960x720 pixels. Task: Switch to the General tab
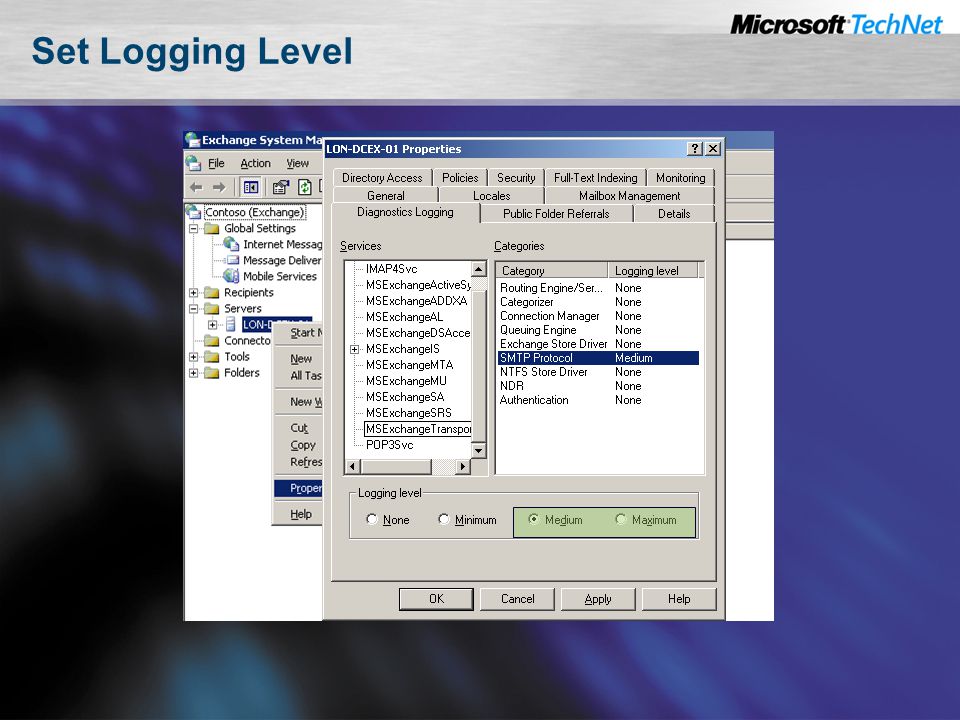click(386, 196)
